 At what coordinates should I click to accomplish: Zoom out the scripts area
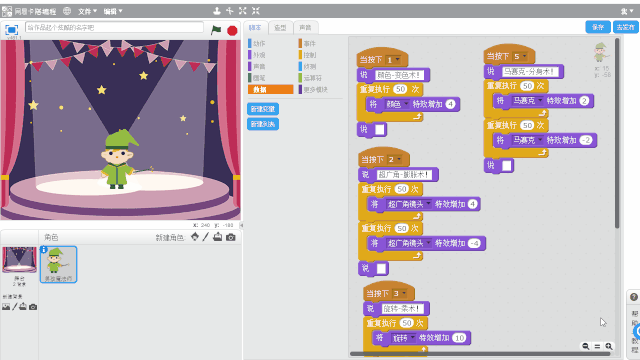click(x=586, y=346)
